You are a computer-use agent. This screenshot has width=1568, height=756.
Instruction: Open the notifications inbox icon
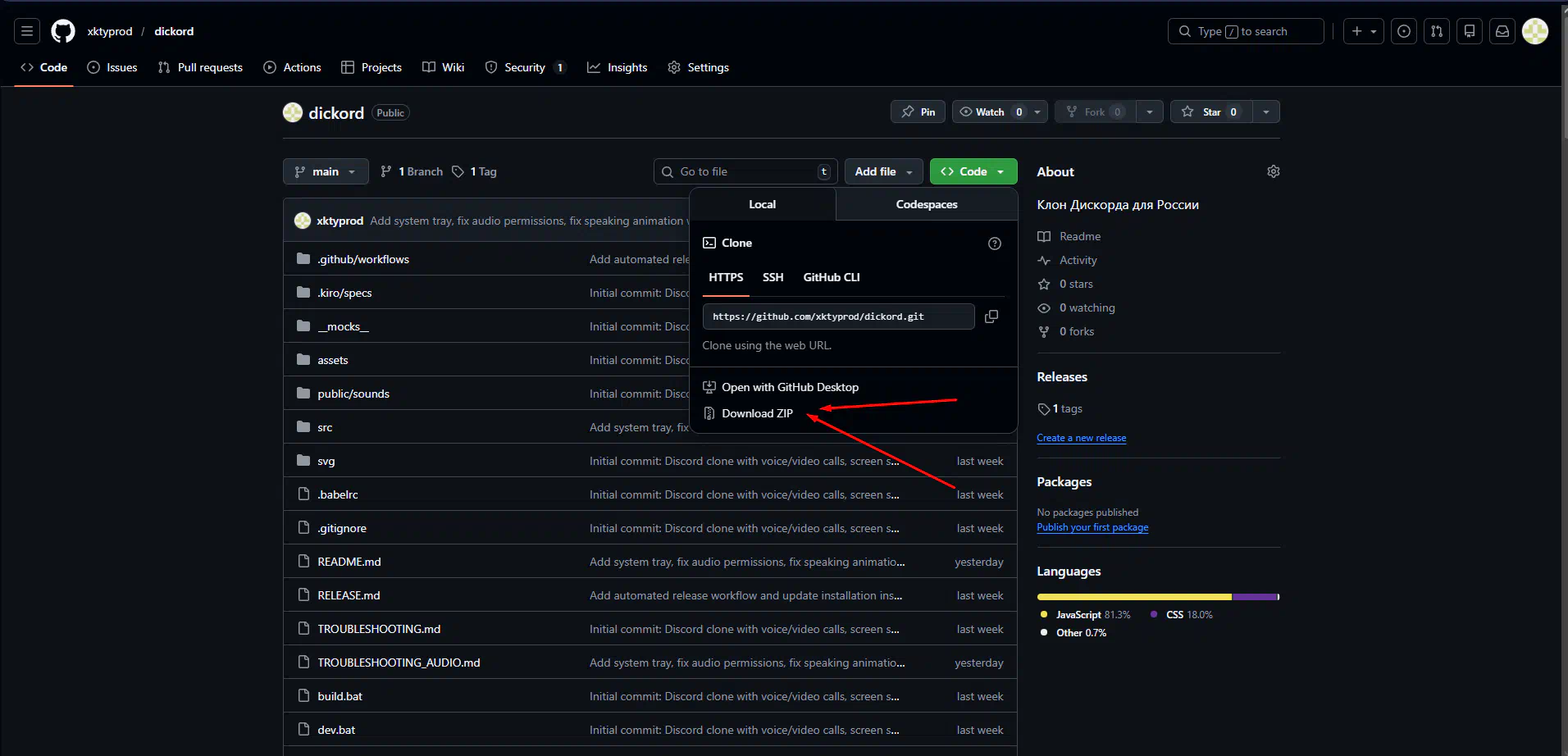pyautogui.click(x=1502, y=31)
